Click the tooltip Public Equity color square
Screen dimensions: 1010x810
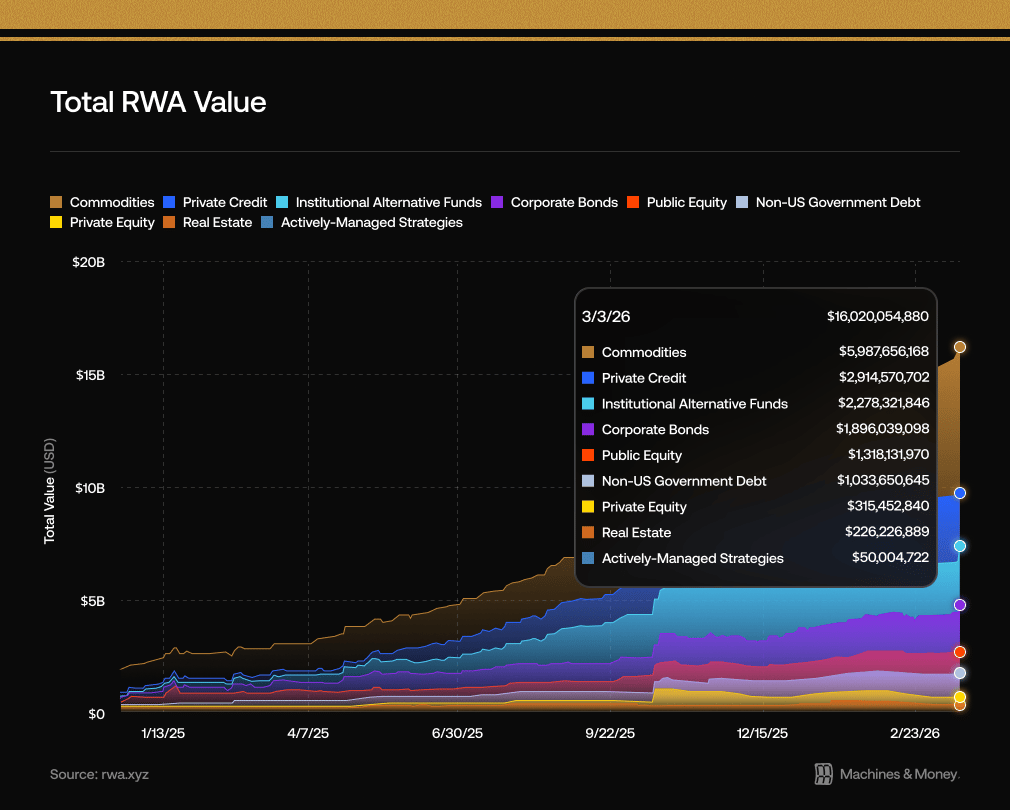point(587,455)
